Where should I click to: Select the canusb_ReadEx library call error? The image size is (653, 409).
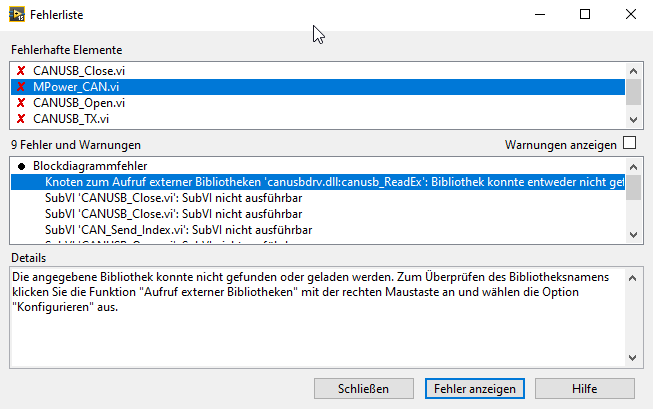pos(330,182)
